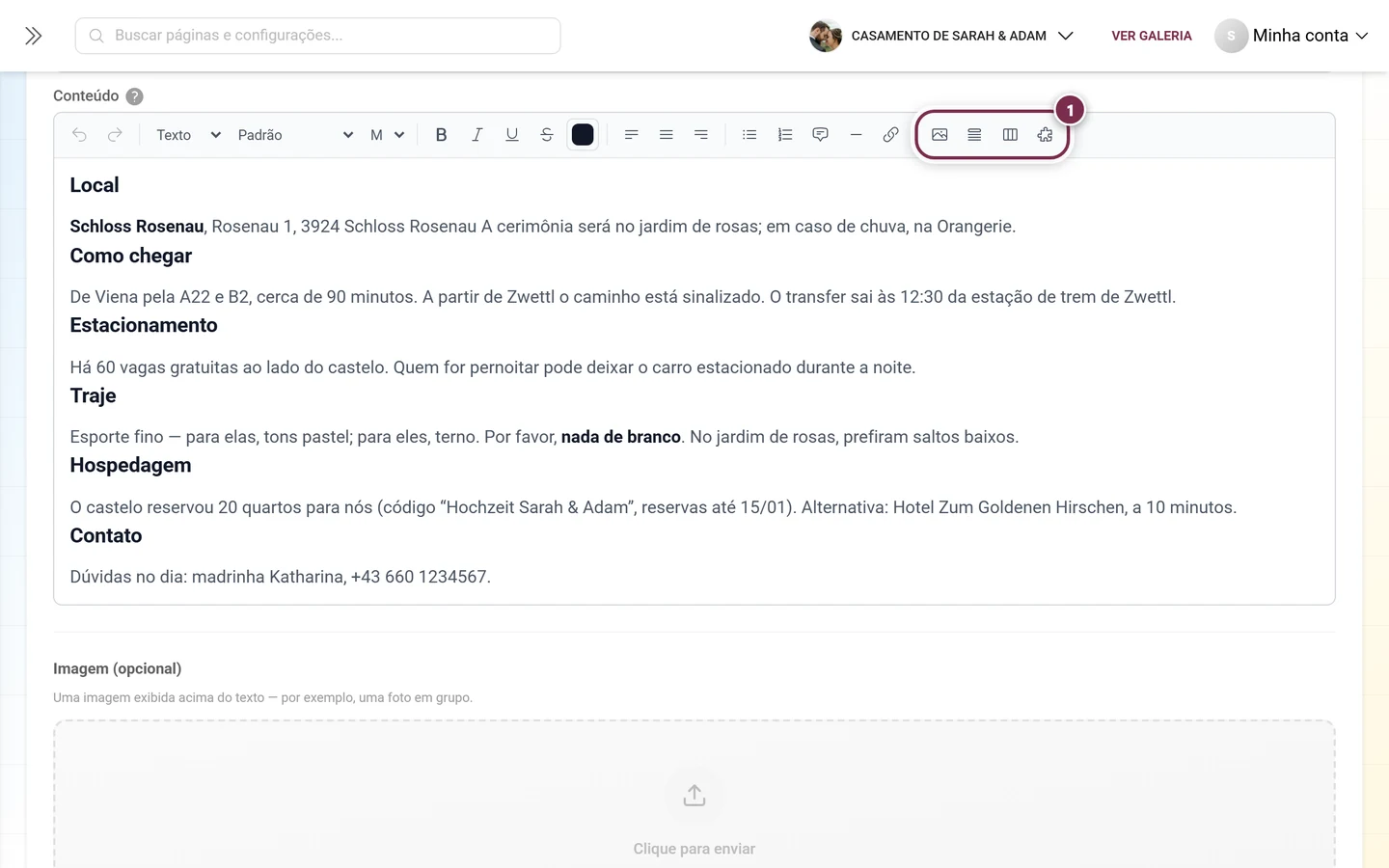Open the VER GALERIA link
1389x868 pixels.
[1152, 36]
